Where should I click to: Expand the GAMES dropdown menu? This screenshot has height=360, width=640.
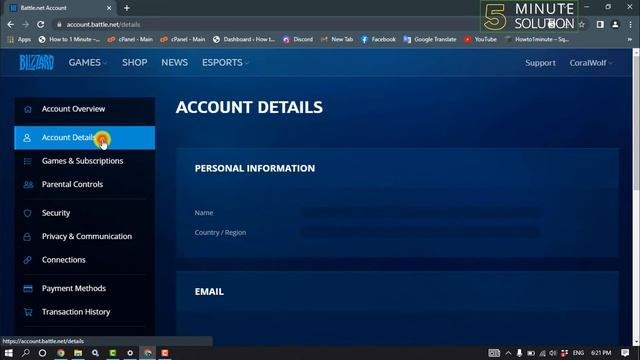point(87,62)
